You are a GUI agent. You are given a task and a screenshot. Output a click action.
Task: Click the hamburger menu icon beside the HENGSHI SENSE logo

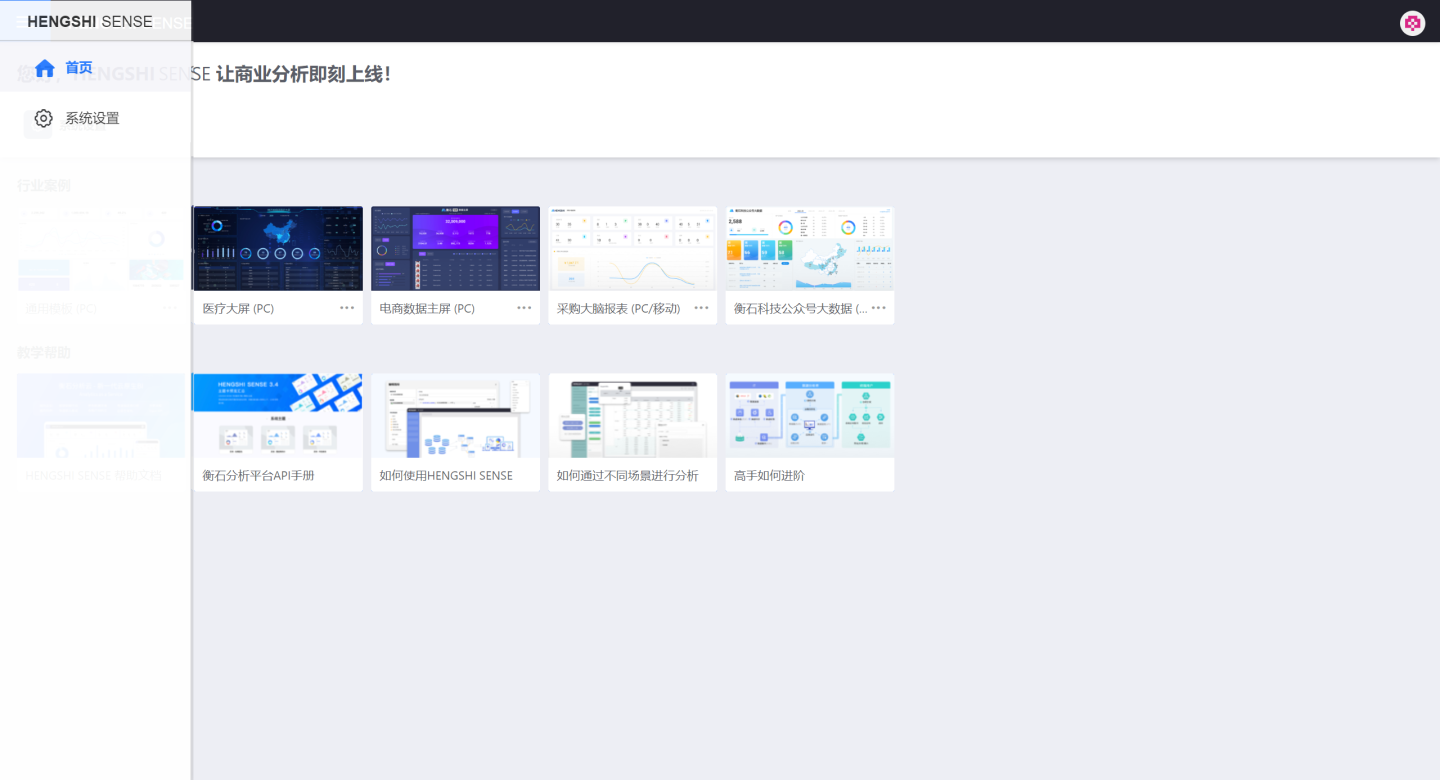(20, 21)
